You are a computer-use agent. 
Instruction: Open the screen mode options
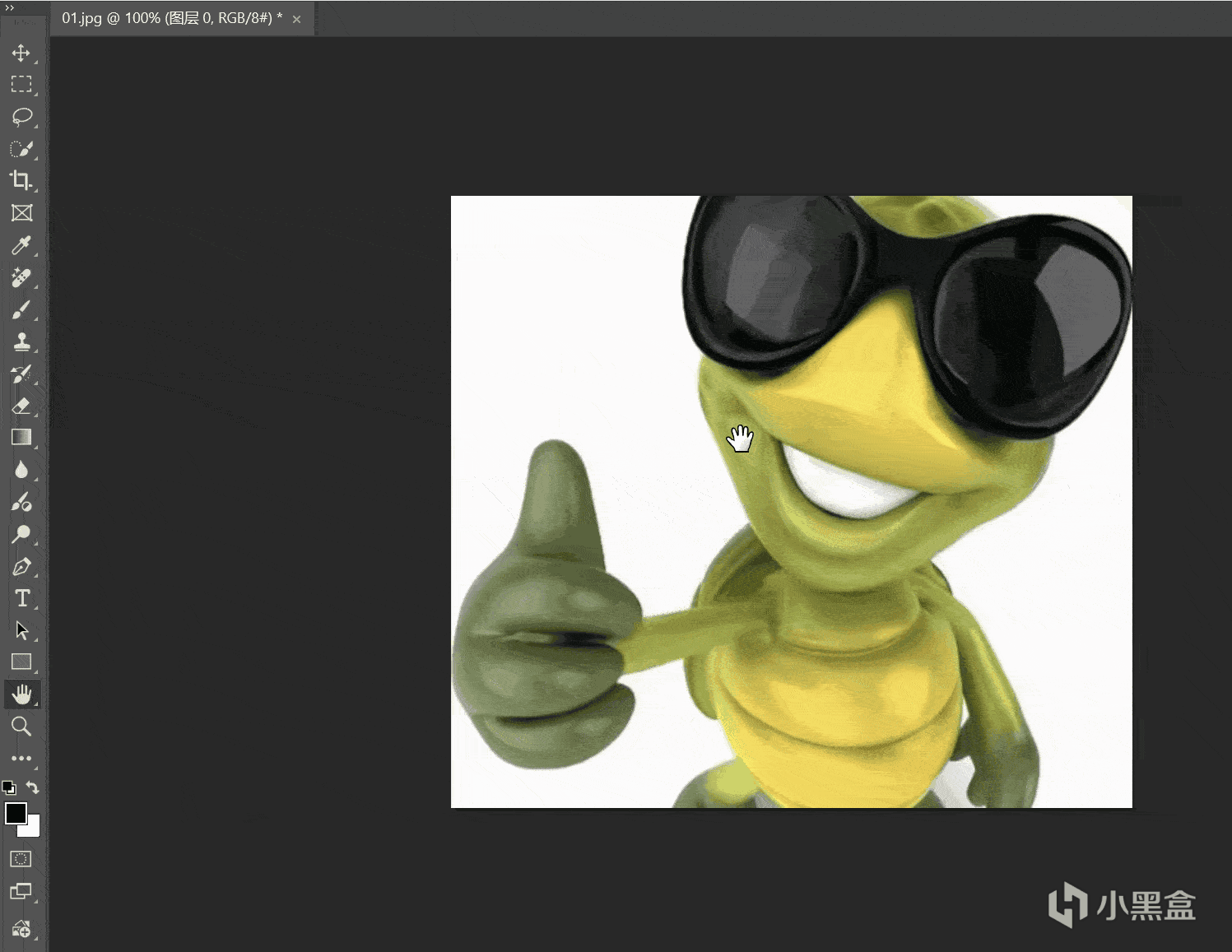tap(21, 891)
